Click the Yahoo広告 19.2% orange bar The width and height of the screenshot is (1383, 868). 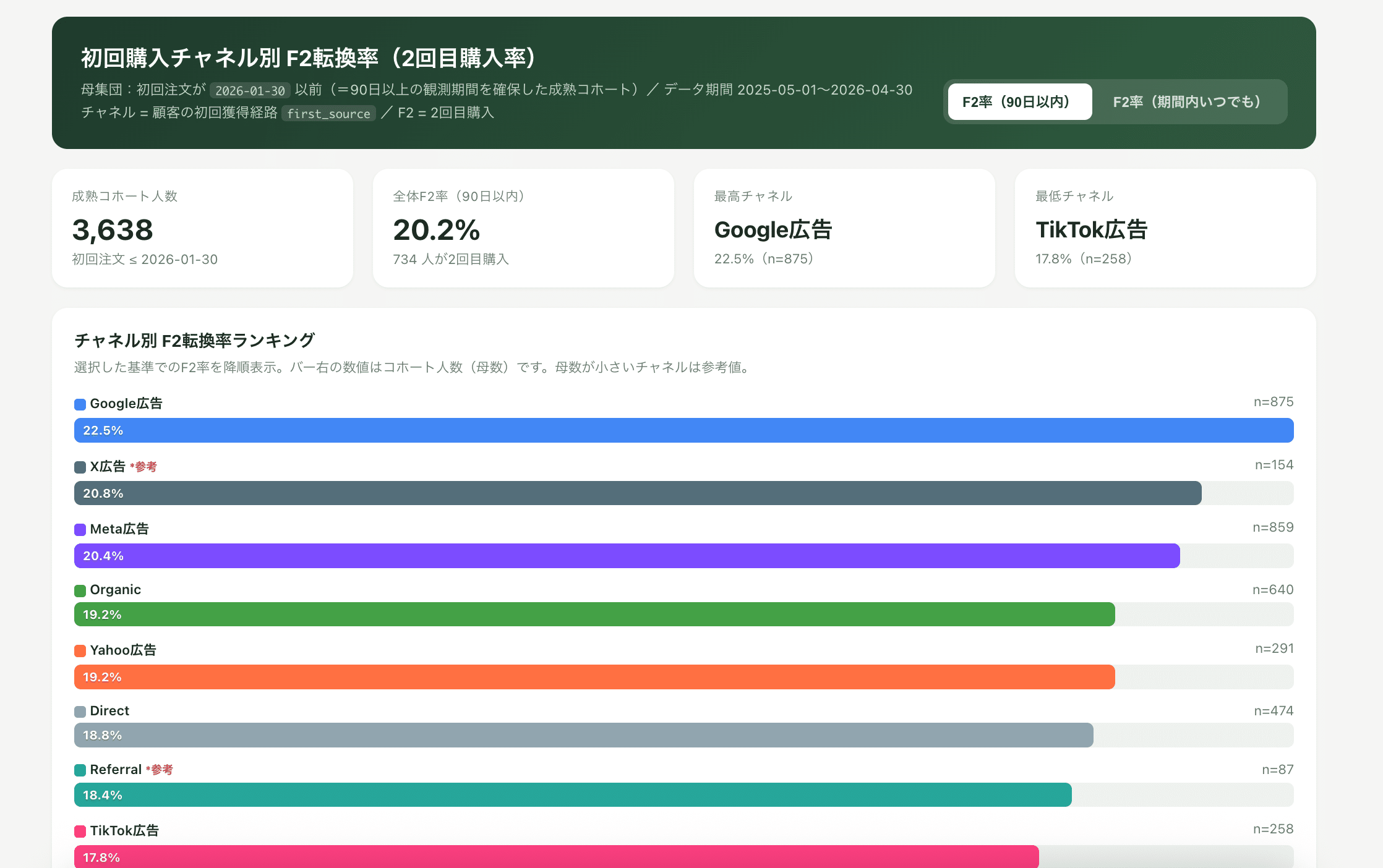594,677
